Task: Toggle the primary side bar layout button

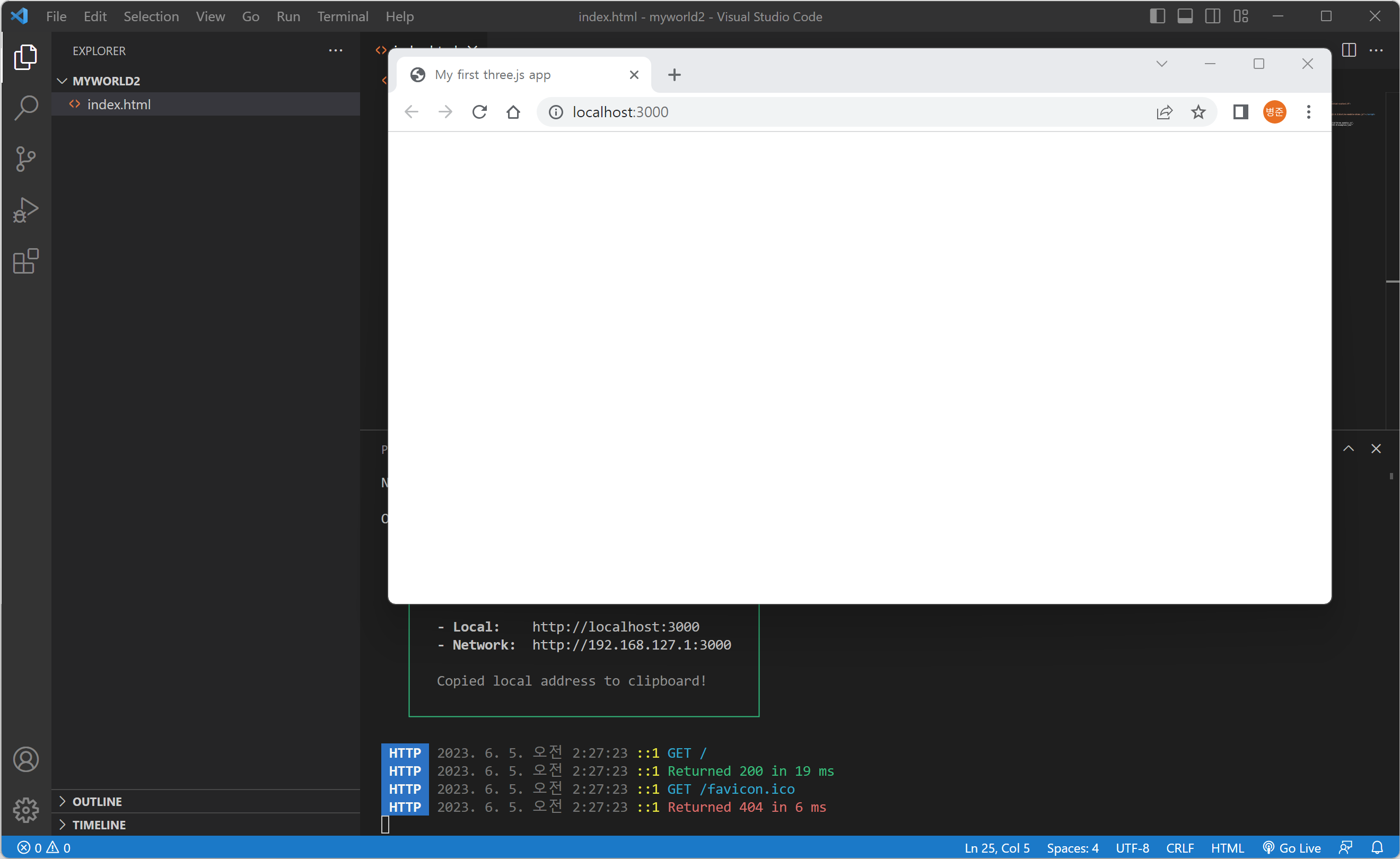Action: (1157, 16)
